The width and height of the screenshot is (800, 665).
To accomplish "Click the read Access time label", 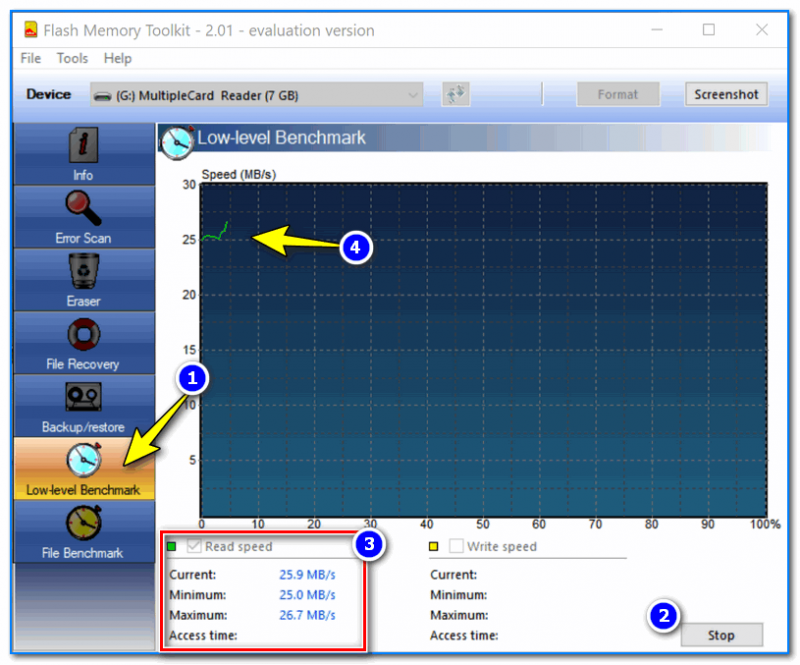I will coord(203,635).
